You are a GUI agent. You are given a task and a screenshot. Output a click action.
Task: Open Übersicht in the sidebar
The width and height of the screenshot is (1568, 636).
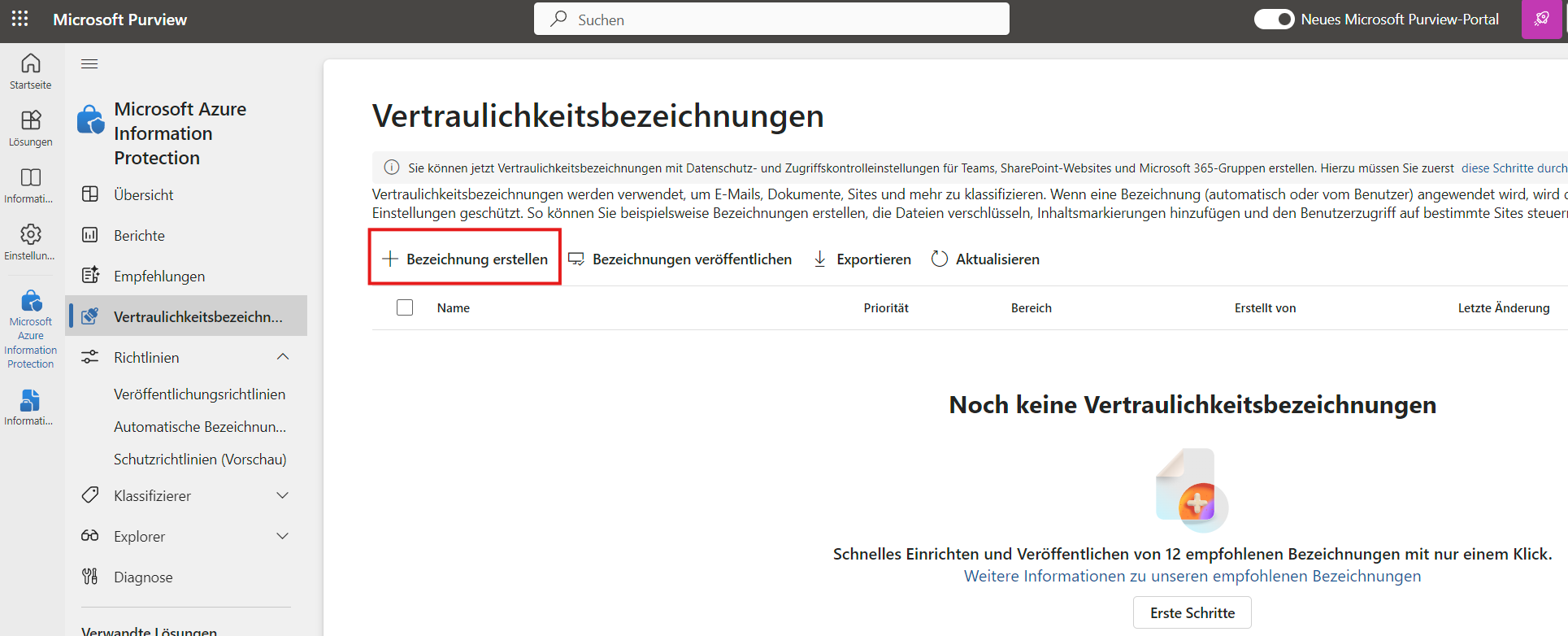(x=144, y=195)
